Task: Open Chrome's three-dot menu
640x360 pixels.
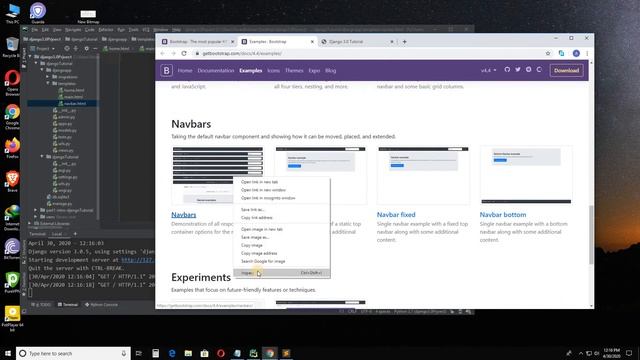Action: tap(587, 53)
